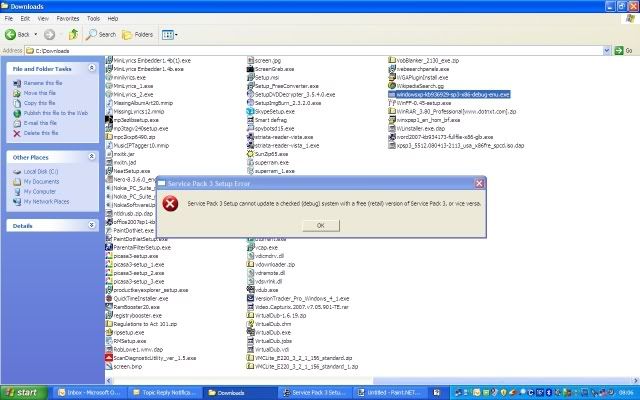This screenshot has width=640, height=400.
Task: Select the ScreenGrab.exe file icon
Action: pos(251,69)
